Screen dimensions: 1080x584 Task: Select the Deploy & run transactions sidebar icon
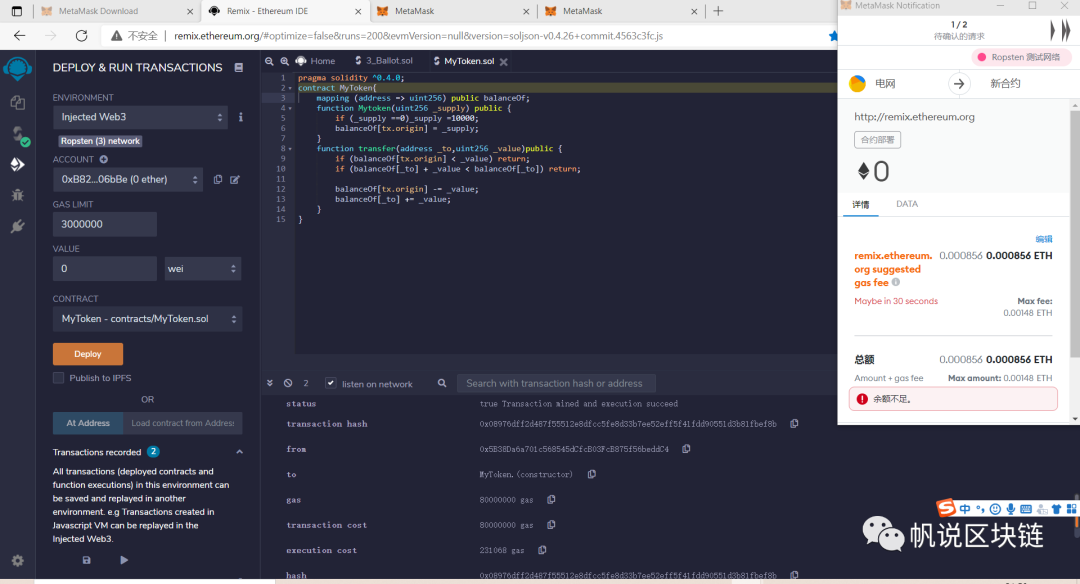tap(17, 165)
